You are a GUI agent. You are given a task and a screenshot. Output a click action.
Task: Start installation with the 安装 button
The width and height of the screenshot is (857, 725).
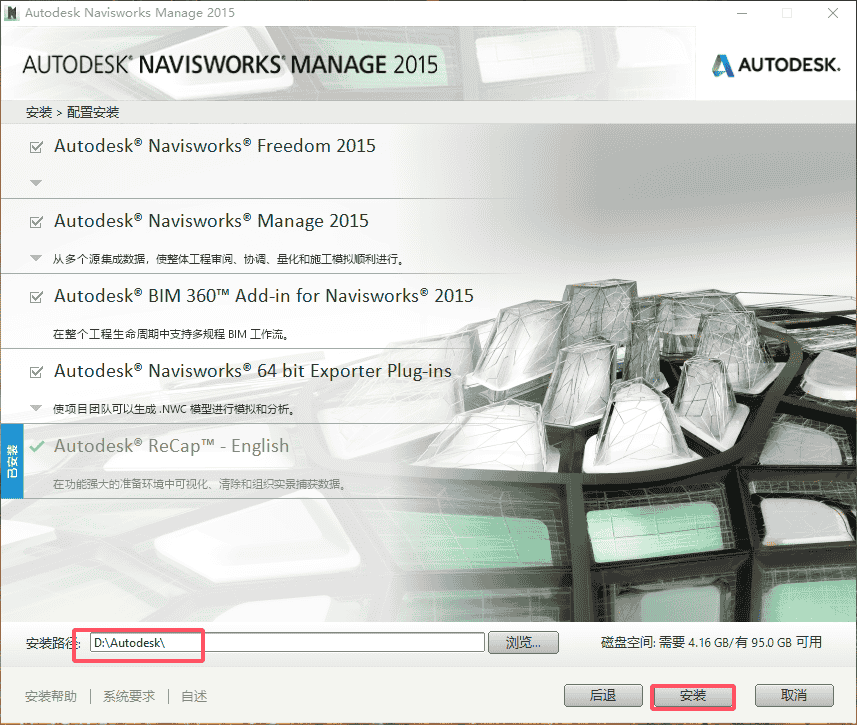tap(693, 696)
